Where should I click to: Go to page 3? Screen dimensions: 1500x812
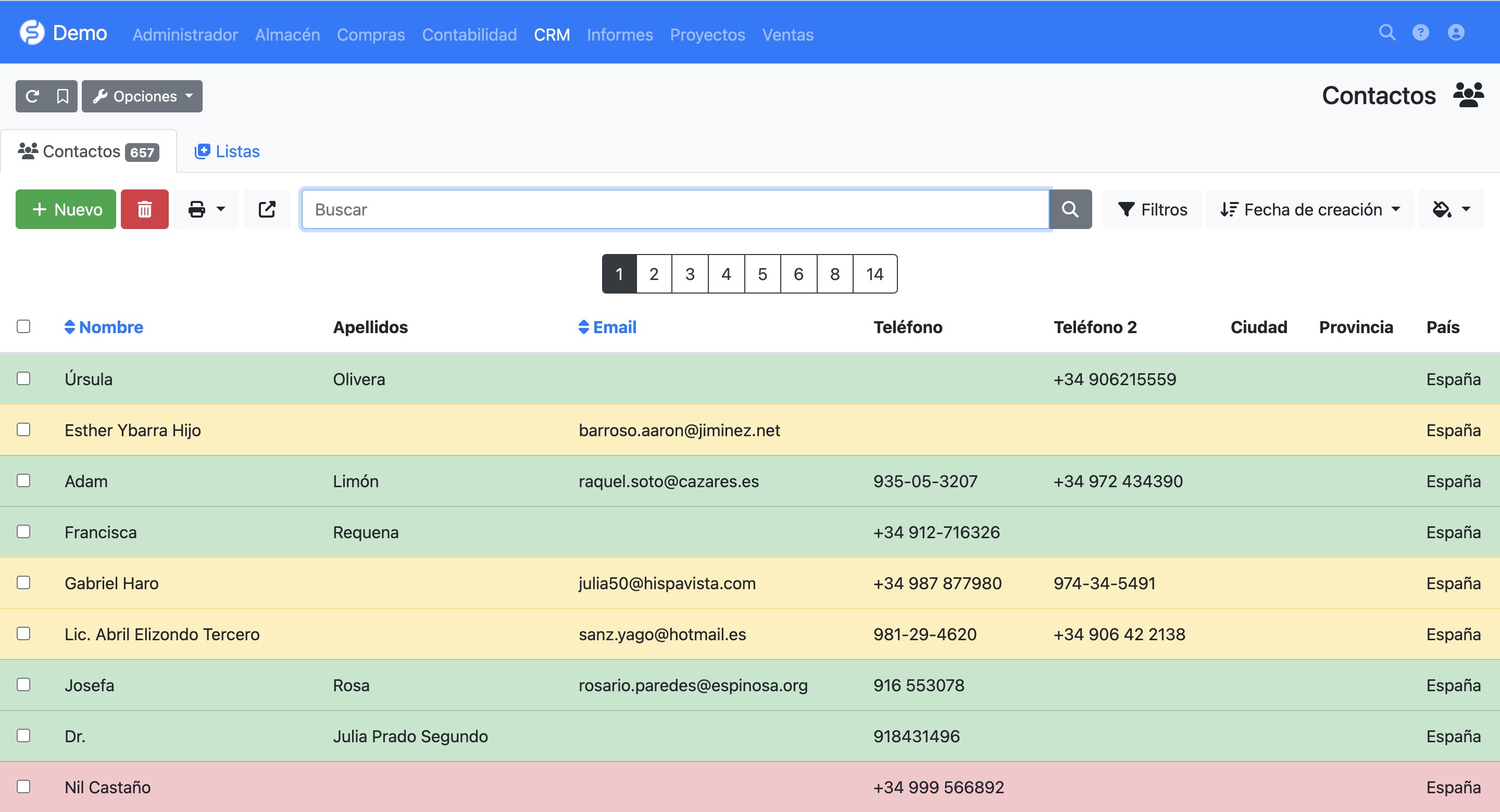[690, 274]
